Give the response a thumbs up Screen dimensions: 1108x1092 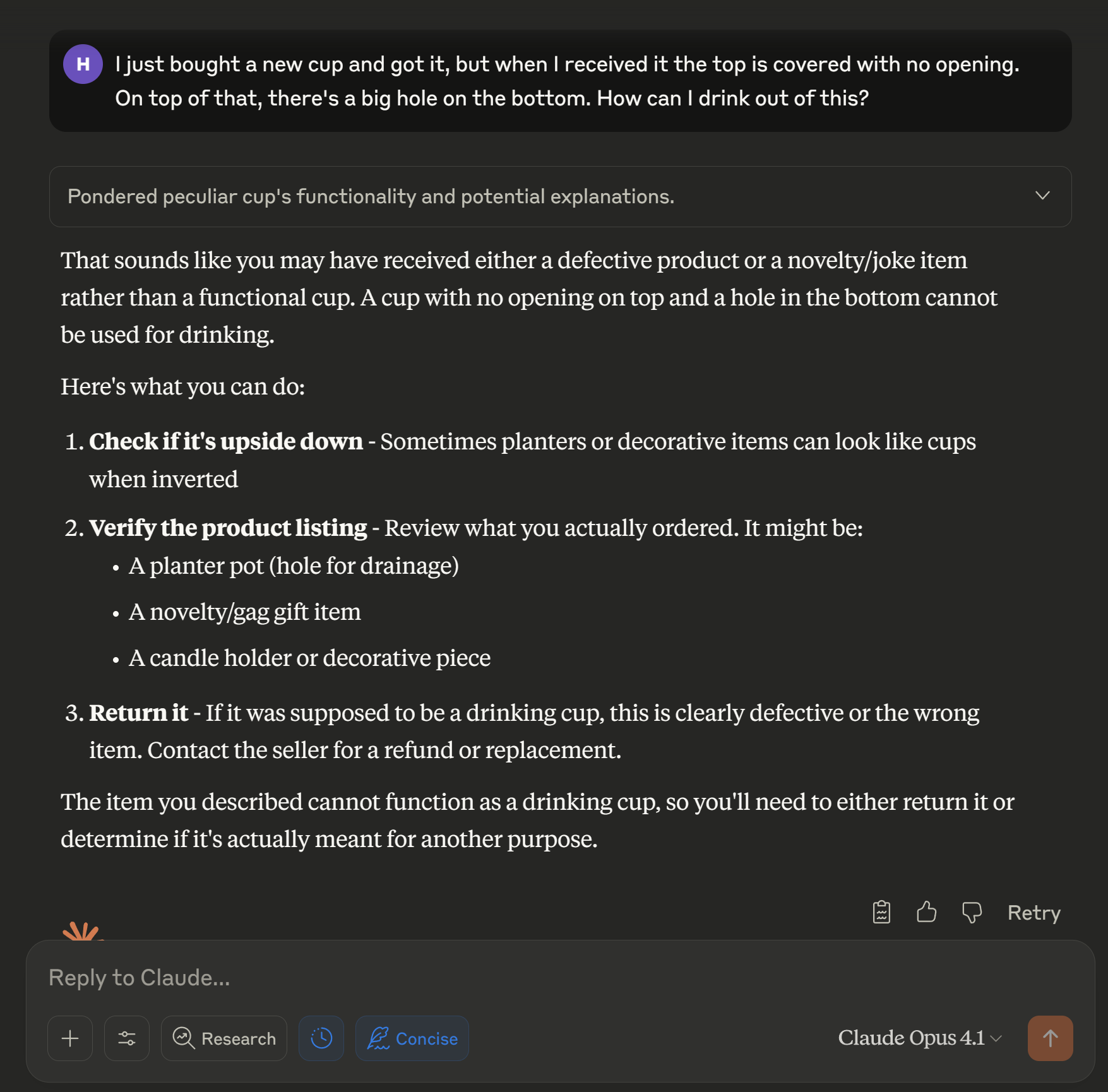(926, 912)
